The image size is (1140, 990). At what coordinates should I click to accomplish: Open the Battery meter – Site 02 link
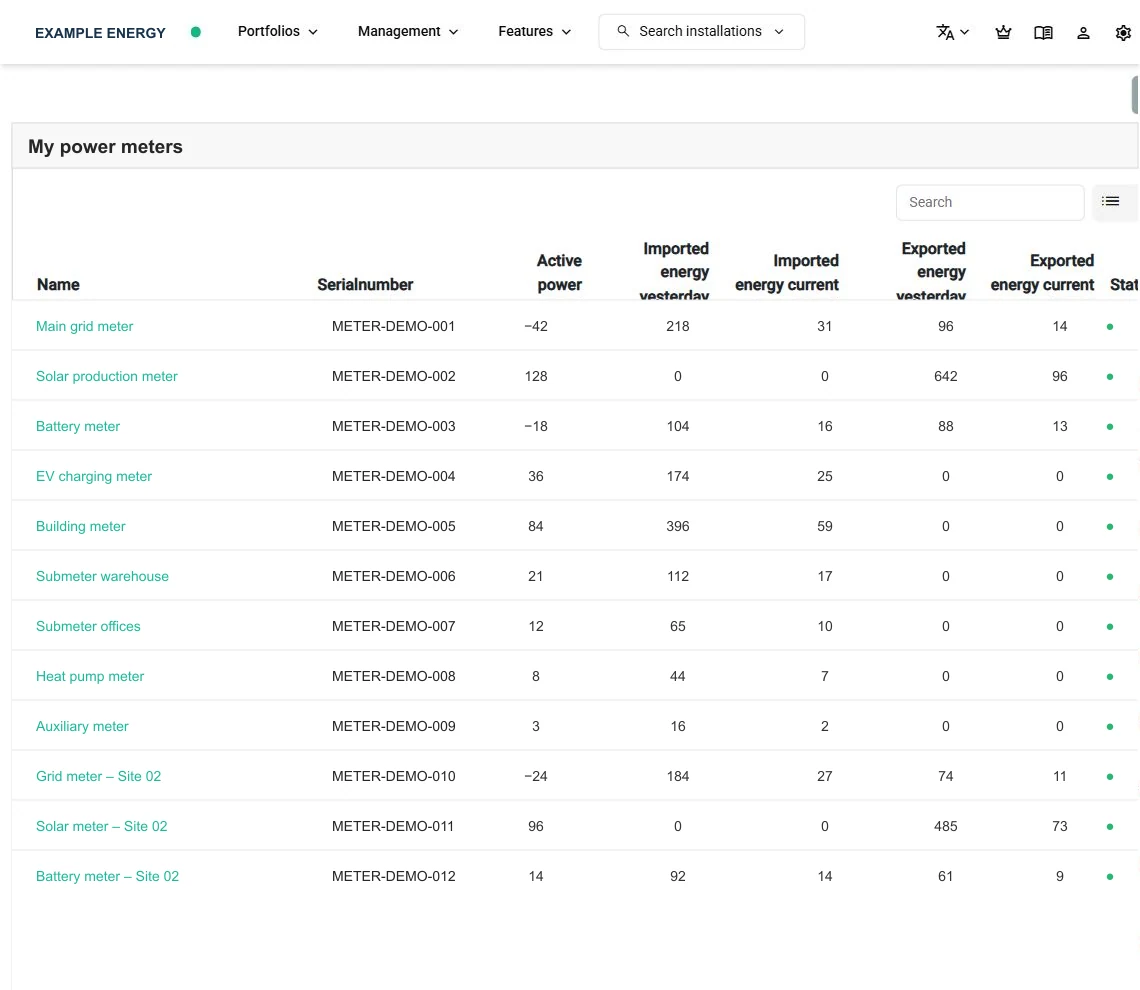point(108,877)
